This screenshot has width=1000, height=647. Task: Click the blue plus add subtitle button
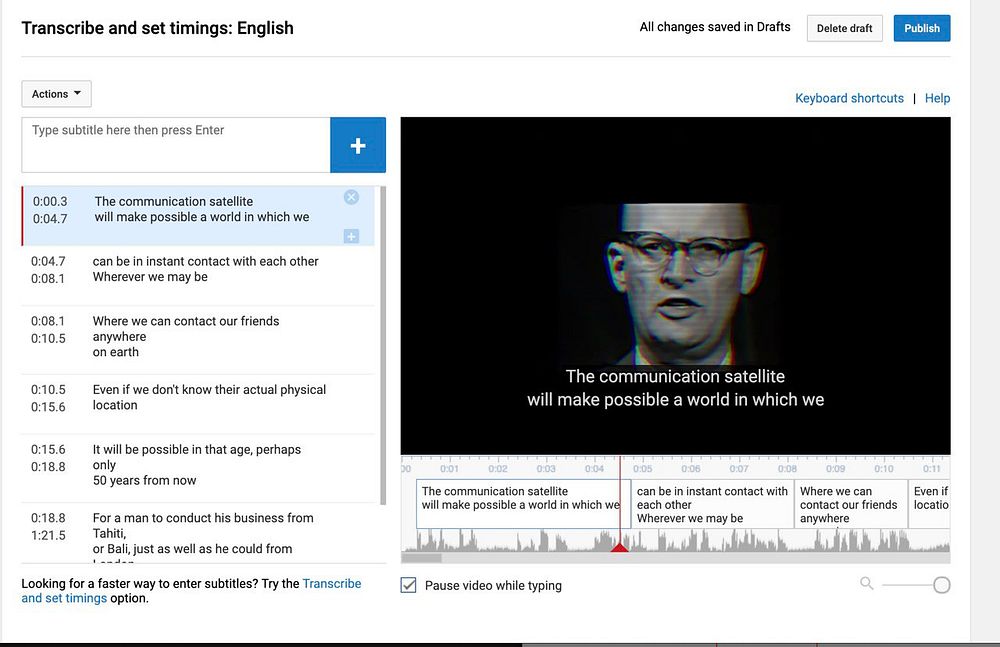click(x=358, y=145)
